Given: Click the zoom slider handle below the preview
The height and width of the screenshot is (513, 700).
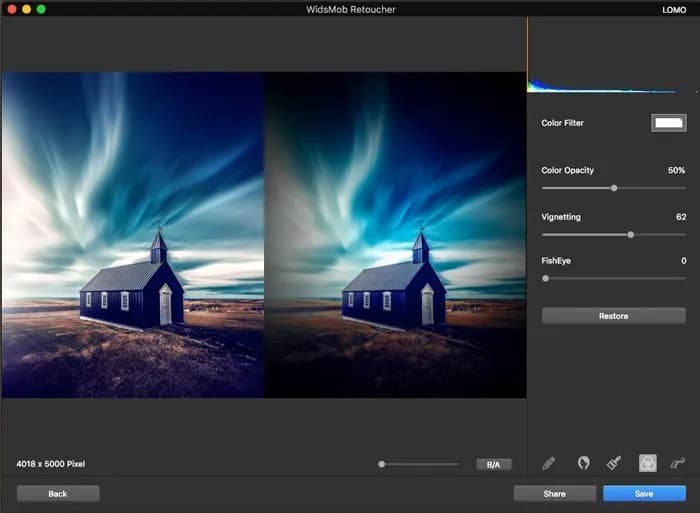Looking at the screenshot, I should pyautogui.click(x=382, y=464).
